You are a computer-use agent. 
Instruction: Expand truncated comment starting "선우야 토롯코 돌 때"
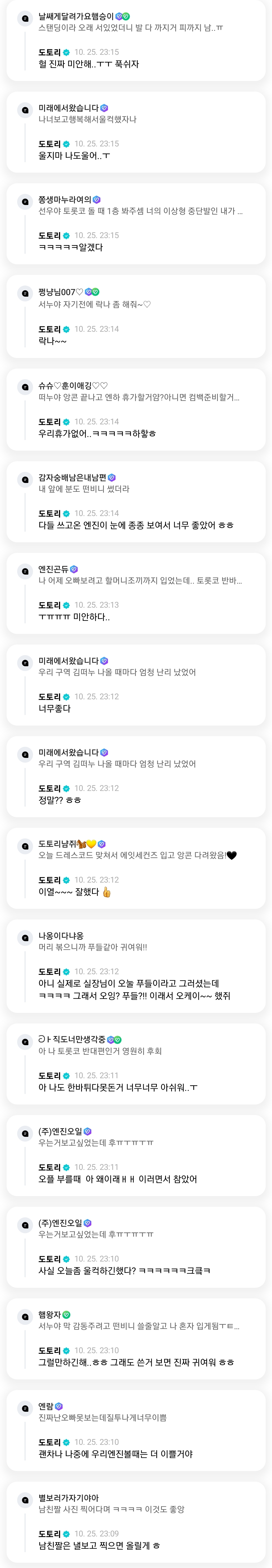point(140,211)
